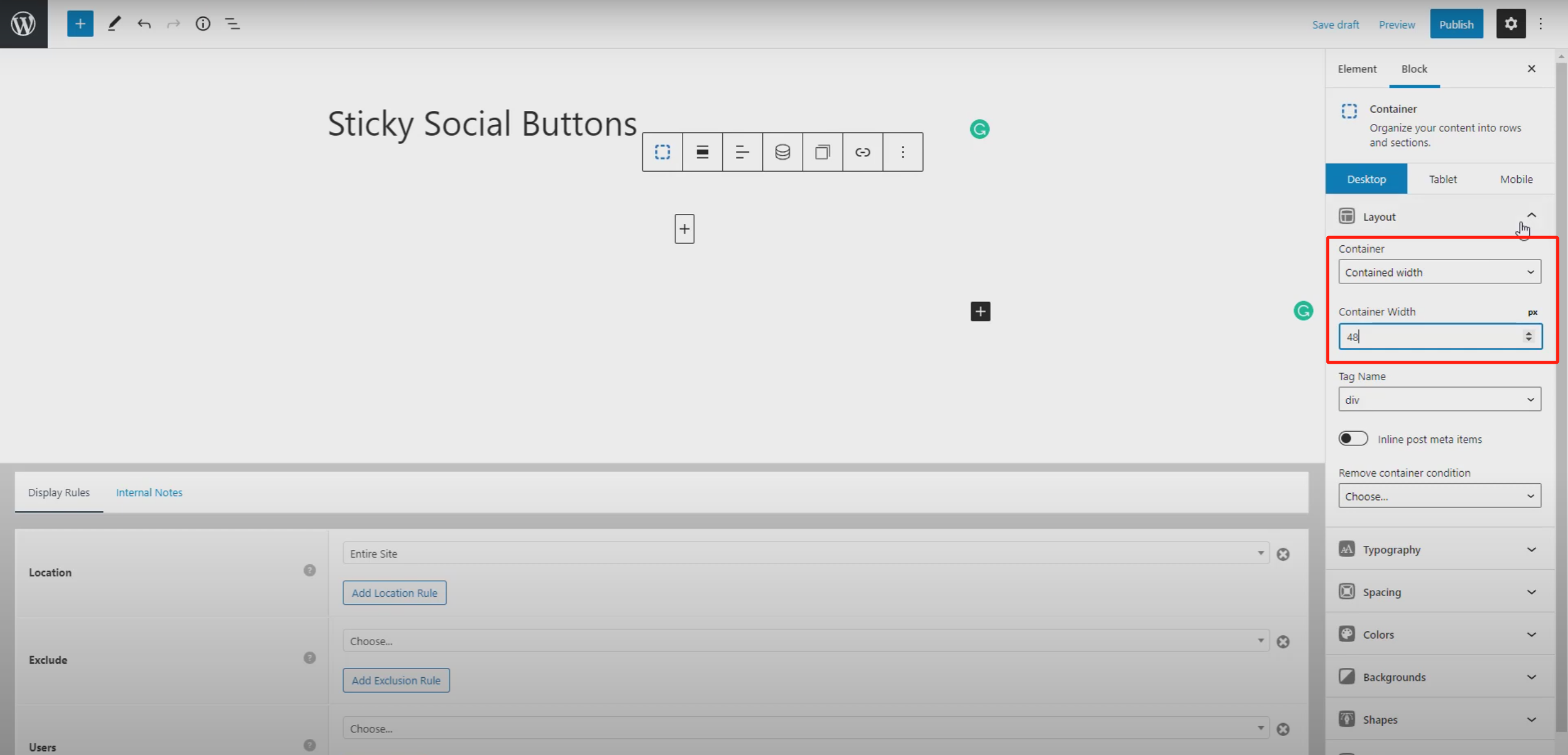Click the link icon in the block toolbar

[x=862, y=151]
